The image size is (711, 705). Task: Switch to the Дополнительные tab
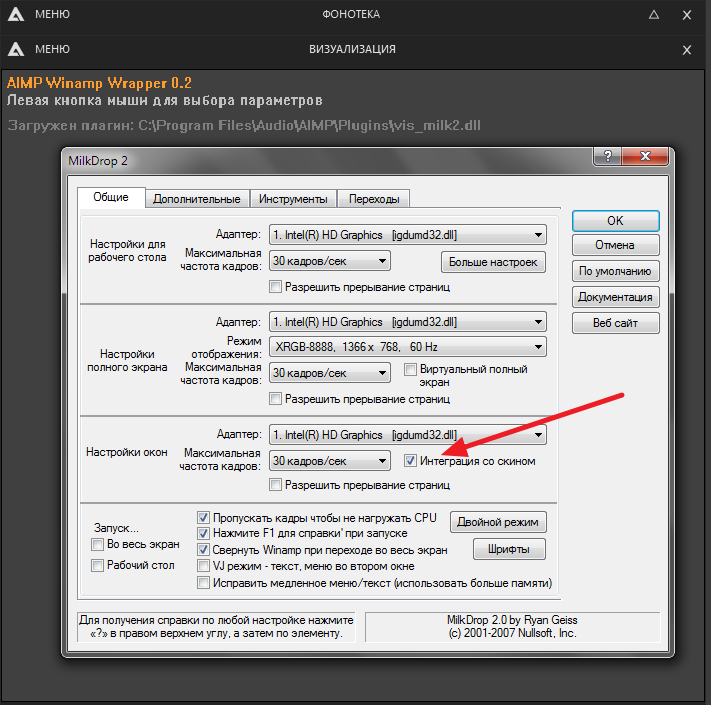pos(197,199)
